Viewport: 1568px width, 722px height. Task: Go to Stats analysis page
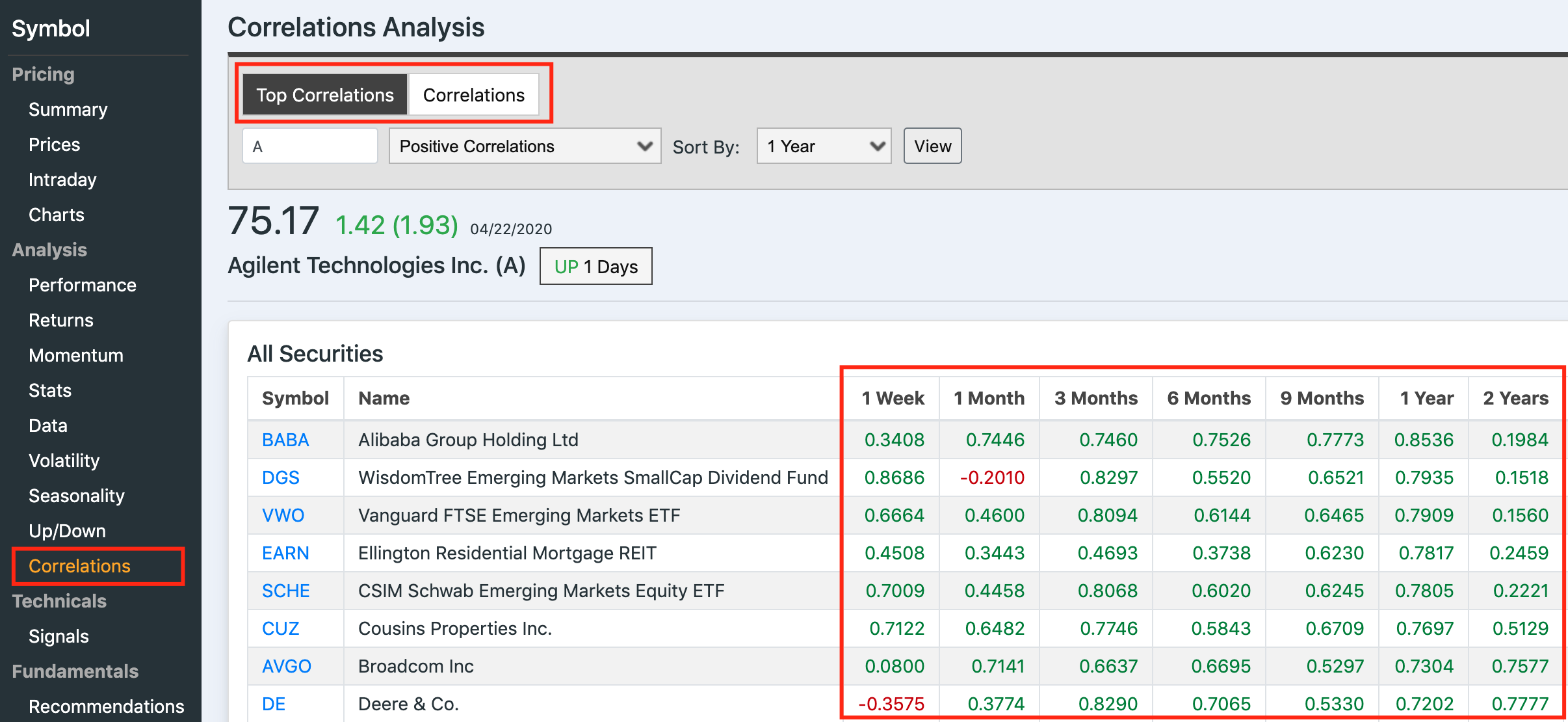coord(50,390)
